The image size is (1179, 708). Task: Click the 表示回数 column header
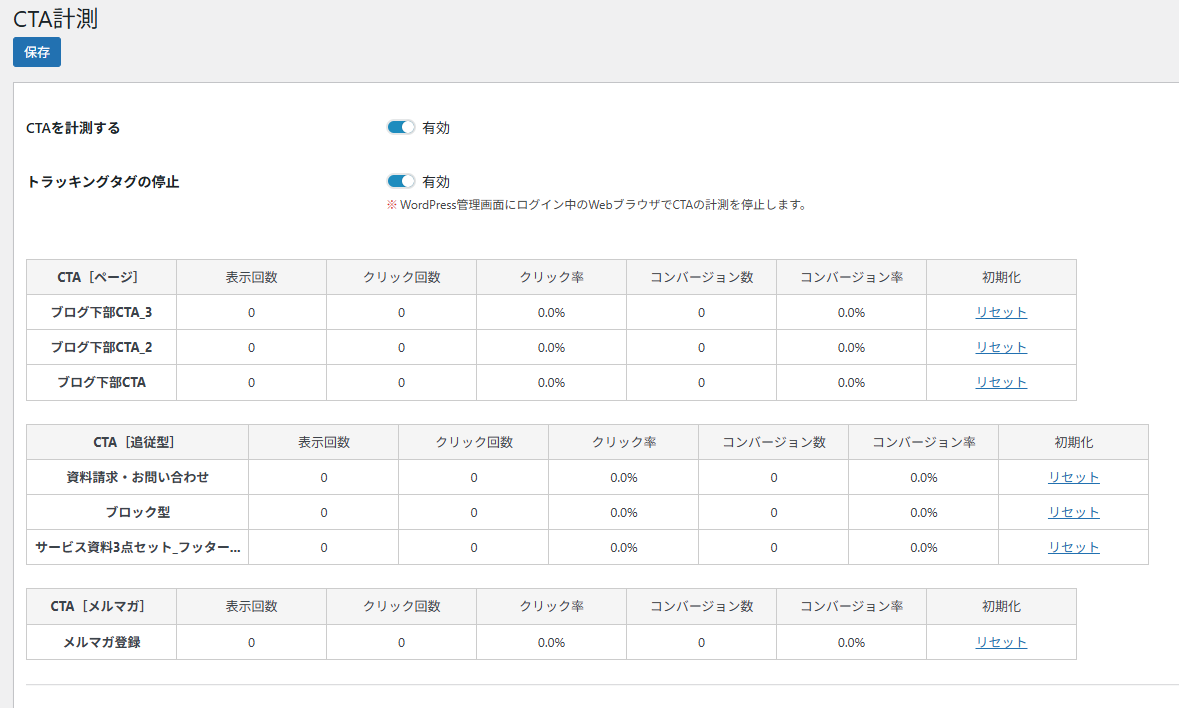(250, 277)
